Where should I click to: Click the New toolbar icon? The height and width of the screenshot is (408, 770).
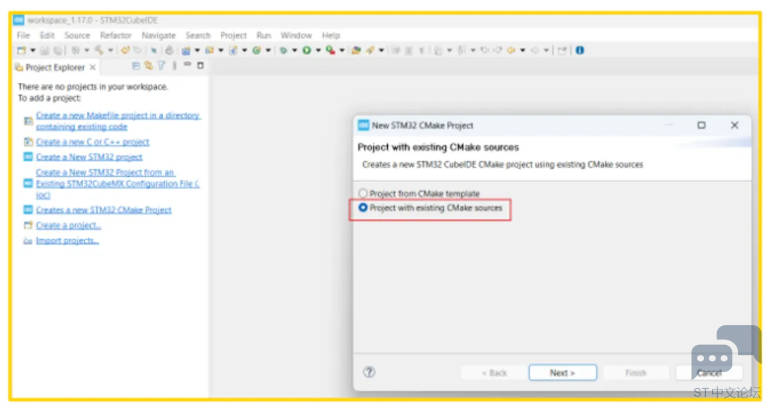pos(22,50)
